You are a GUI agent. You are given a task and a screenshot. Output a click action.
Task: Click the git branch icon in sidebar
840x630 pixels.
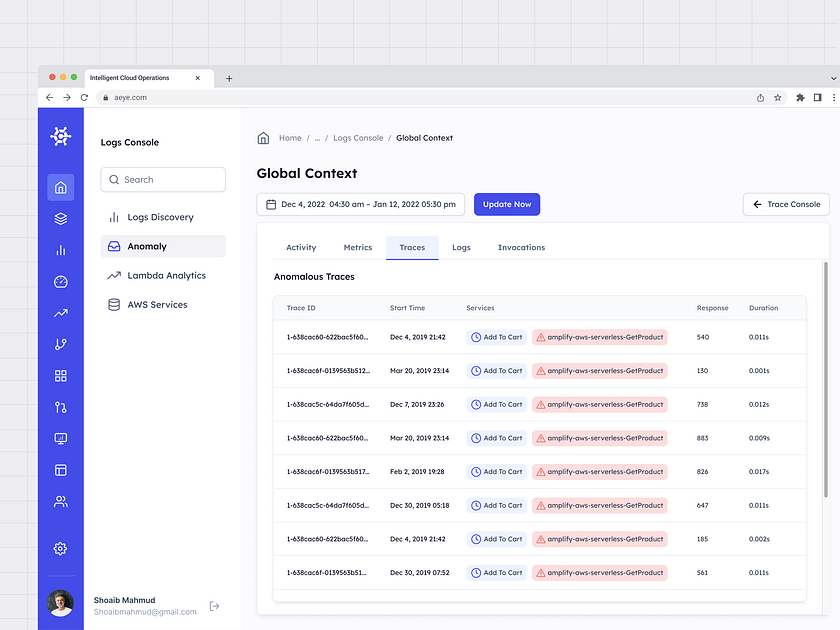[60, 344]
